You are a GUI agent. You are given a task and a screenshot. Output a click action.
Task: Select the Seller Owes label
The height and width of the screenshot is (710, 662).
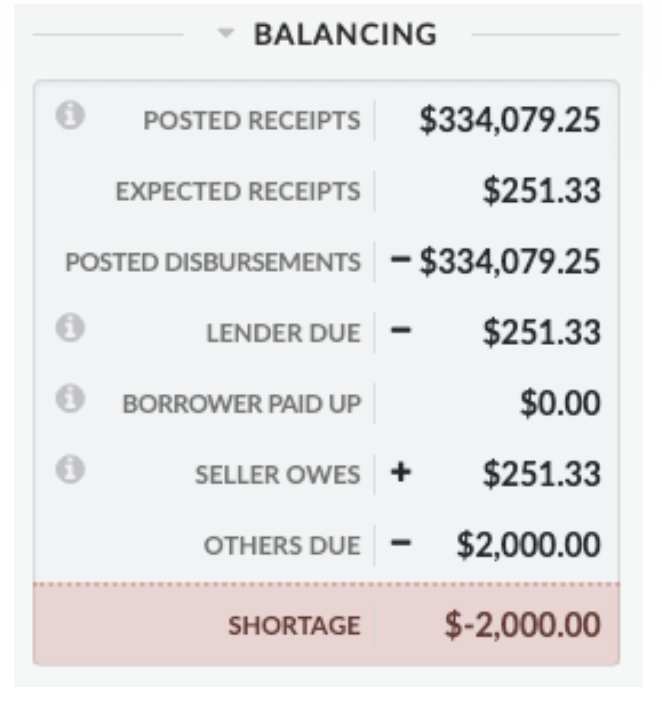[277, 476]
